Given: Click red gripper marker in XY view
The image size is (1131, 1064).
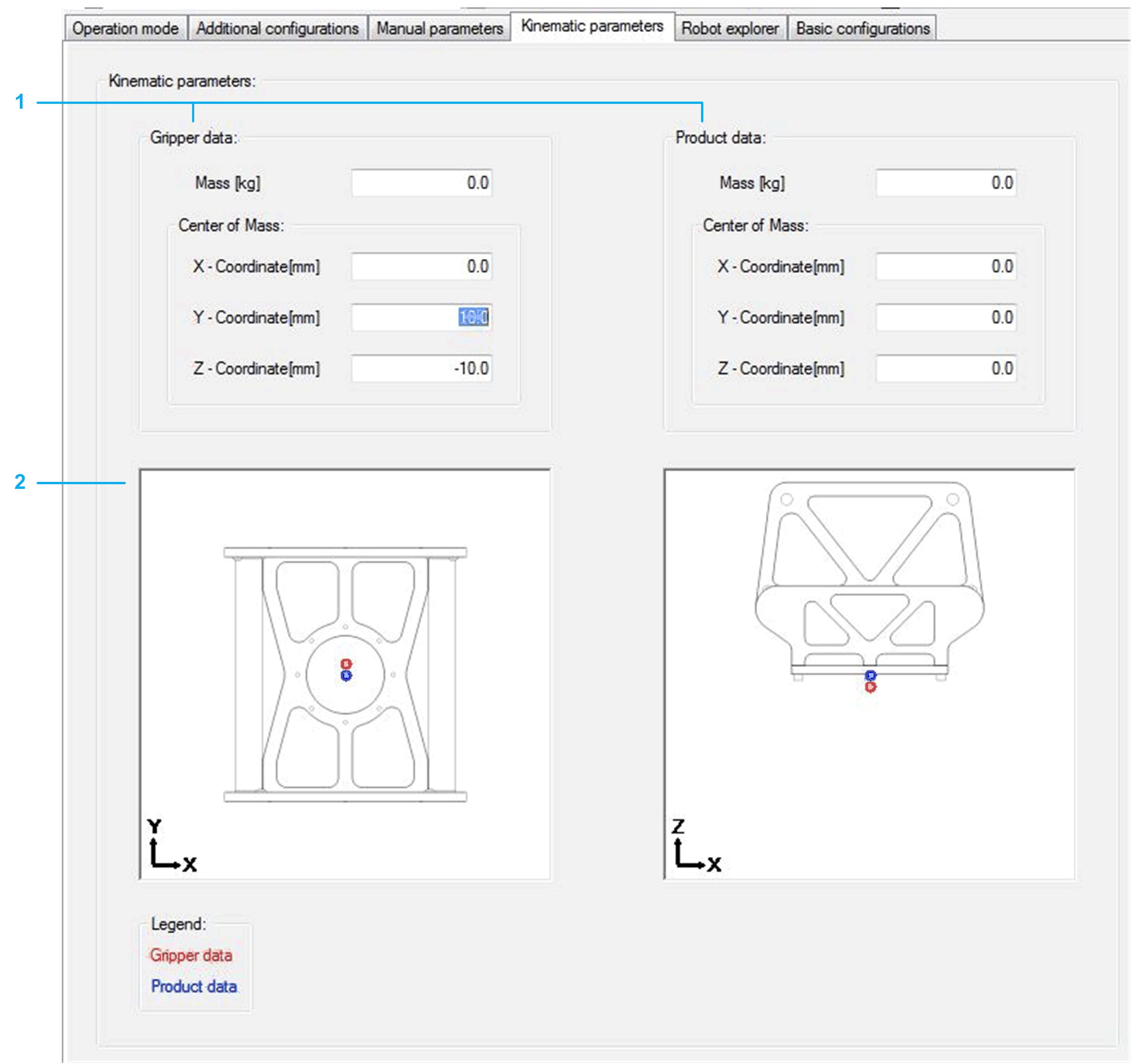Looking at the screenshot, I should pos(346,664).
